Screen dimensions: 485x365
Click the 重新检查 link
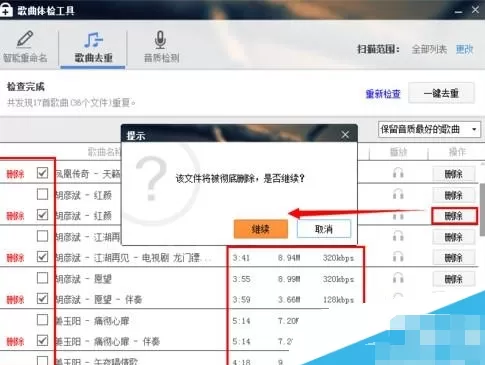coord(383,94)
